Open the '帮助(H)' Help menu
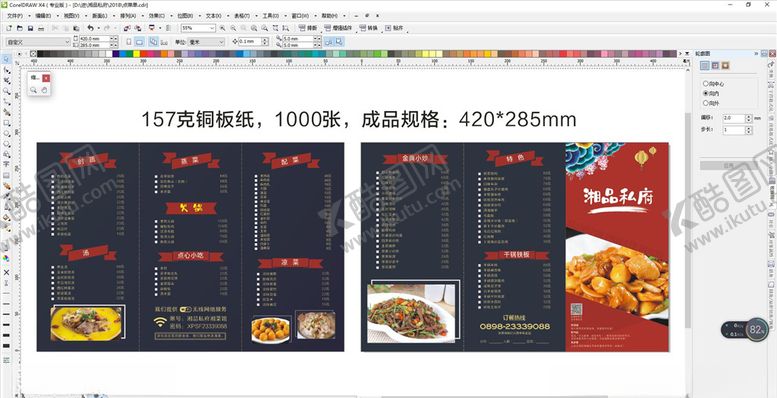 (x=329, y=16)
